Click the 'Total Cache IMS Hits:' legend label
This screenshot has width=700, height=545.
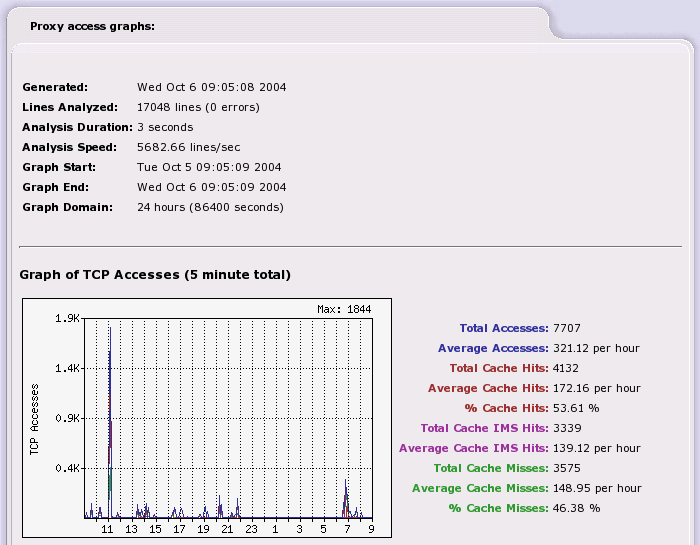[x=484, y=428]
